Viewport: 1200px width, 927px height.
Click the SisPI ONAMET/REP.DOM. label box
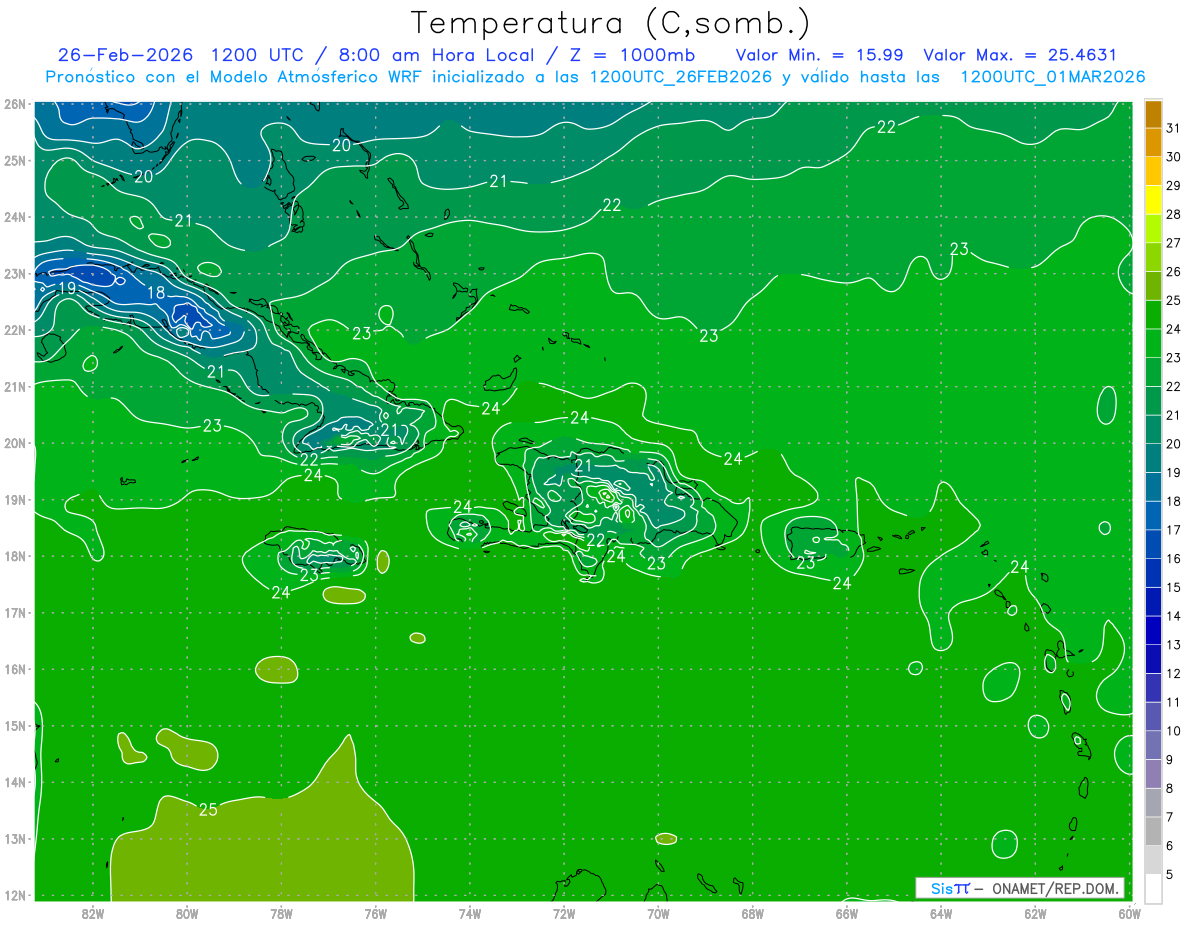point(1020,888)
